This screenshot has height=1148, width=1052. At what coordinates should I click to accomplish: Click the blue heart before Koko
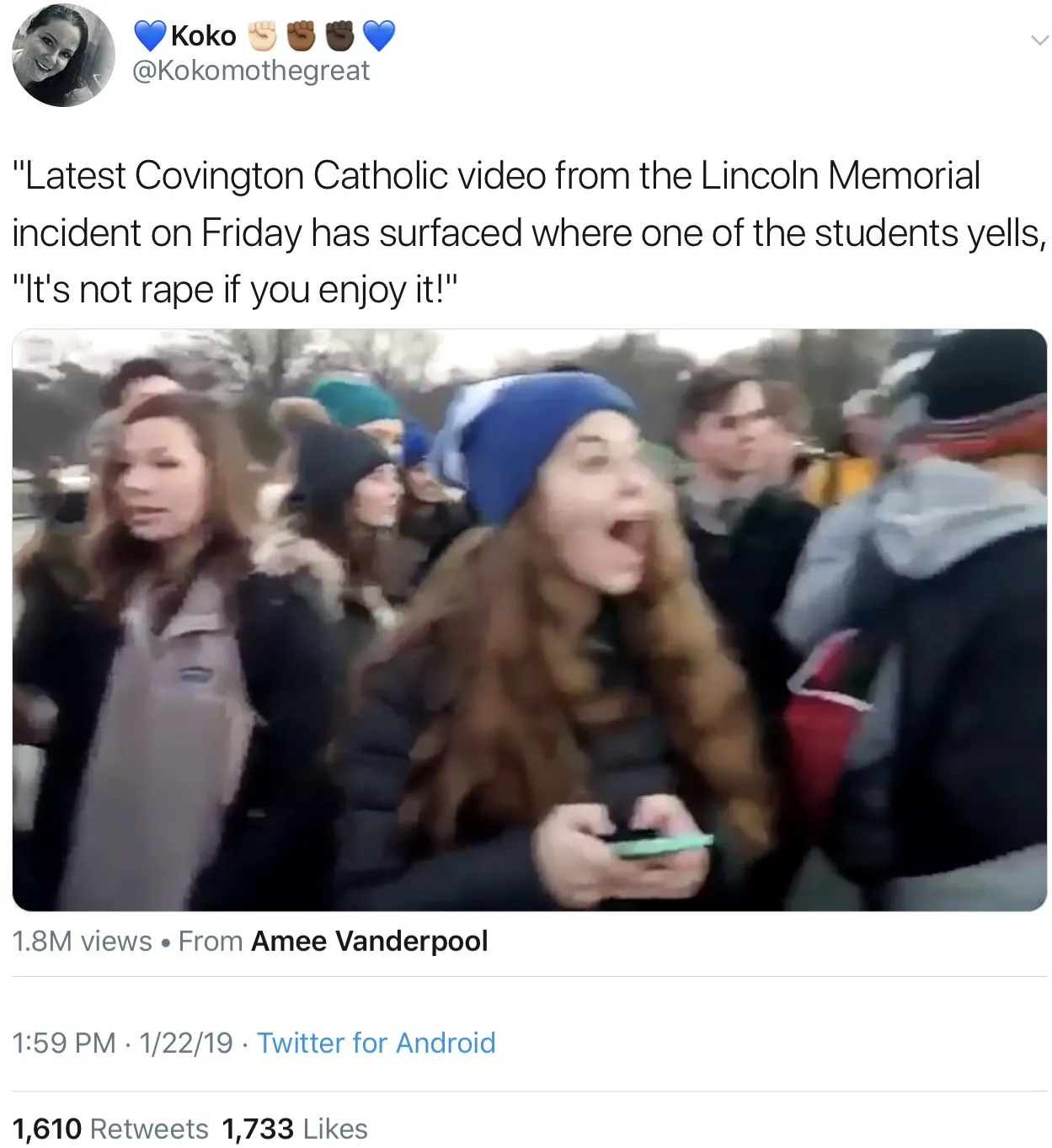150,35
